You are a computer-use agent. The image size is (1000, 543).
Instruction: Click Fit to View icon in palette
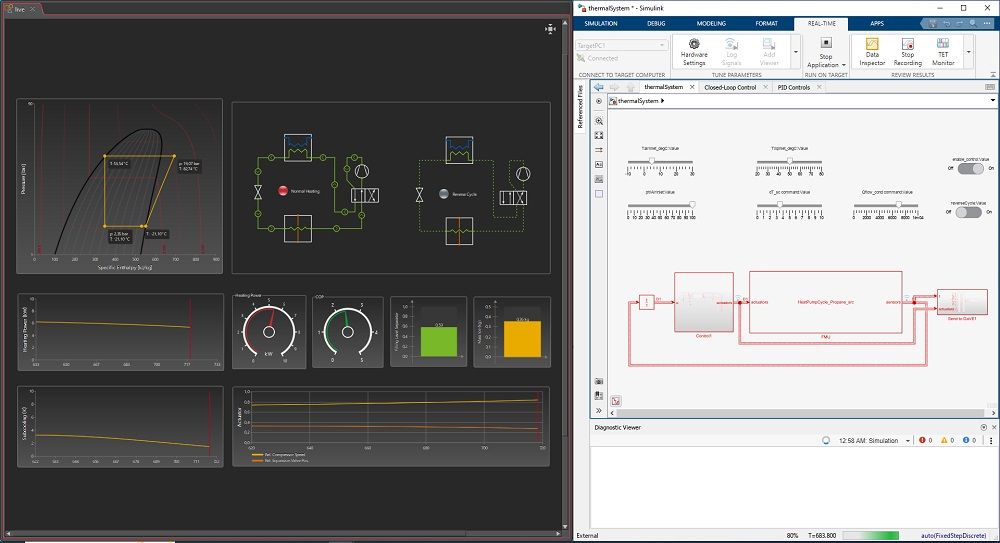click(599, 135)
